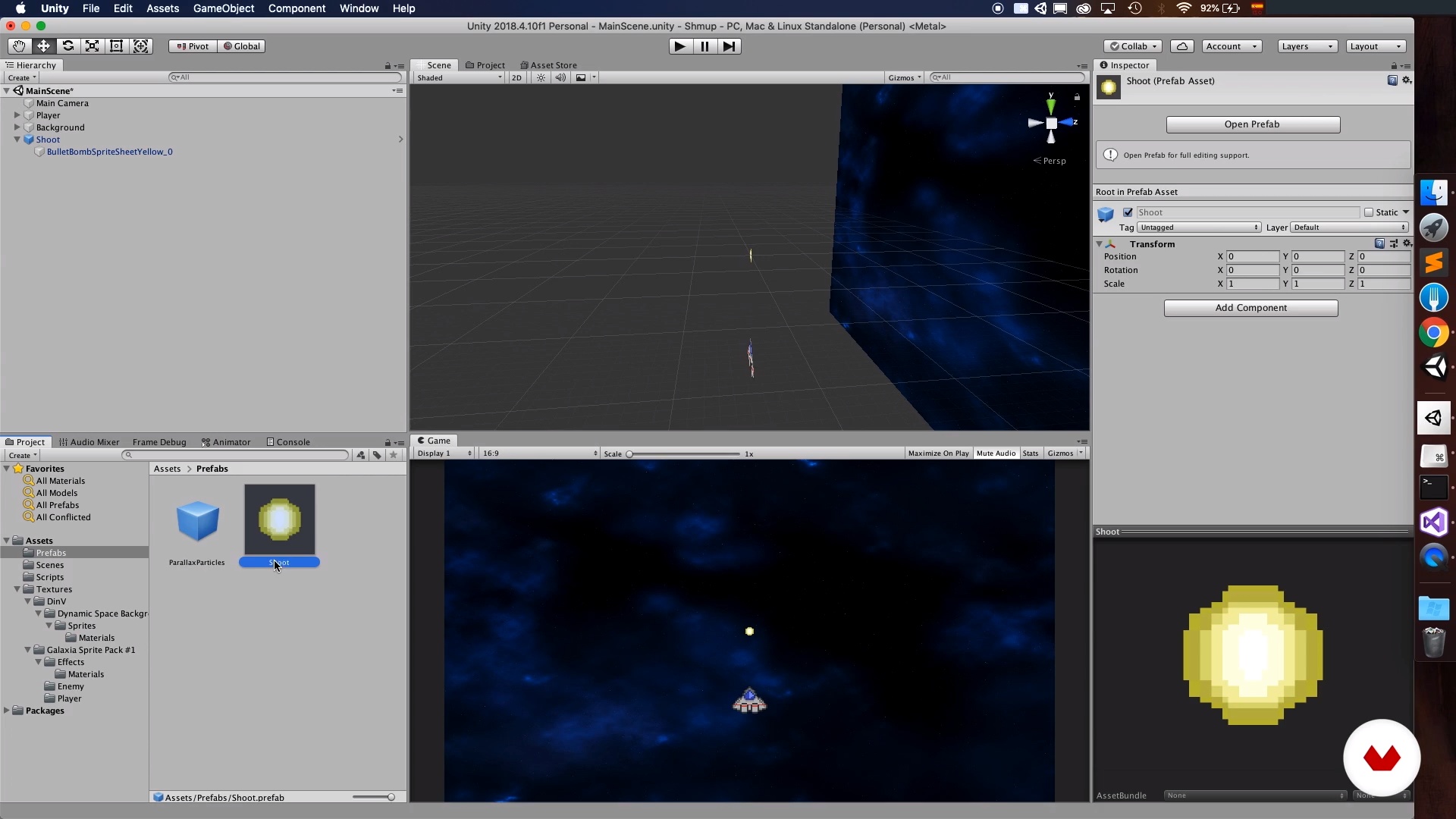Open the Layout dropdown
Image resolution: width=1456 pixels, height=819 pixels.
[x=1376, y=46]
